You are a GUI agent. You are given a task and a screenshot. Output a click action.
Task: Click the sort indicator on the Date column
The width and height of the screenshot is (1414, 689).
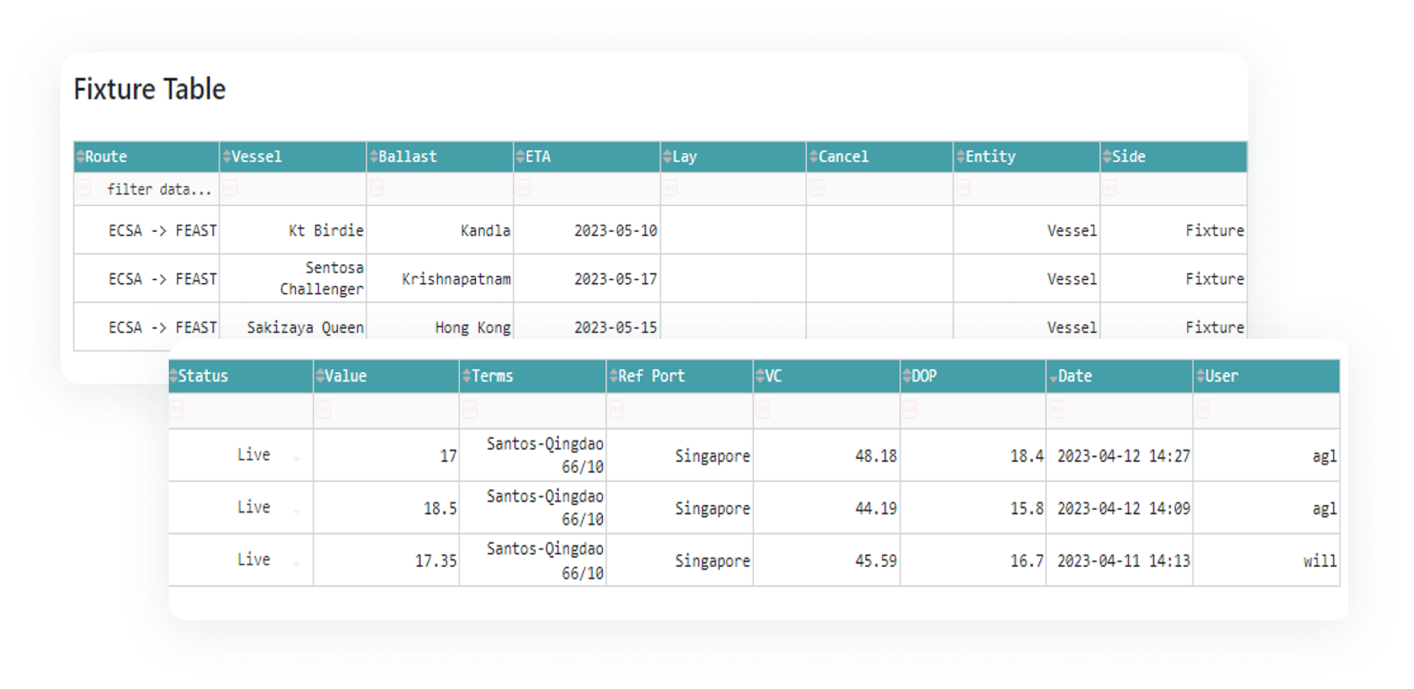click(1053, 377)
